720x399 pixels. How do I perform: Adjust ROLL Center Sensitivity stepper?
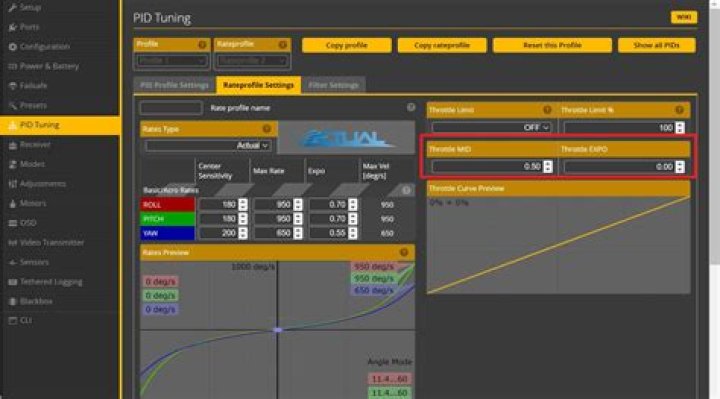coord(243,204)
